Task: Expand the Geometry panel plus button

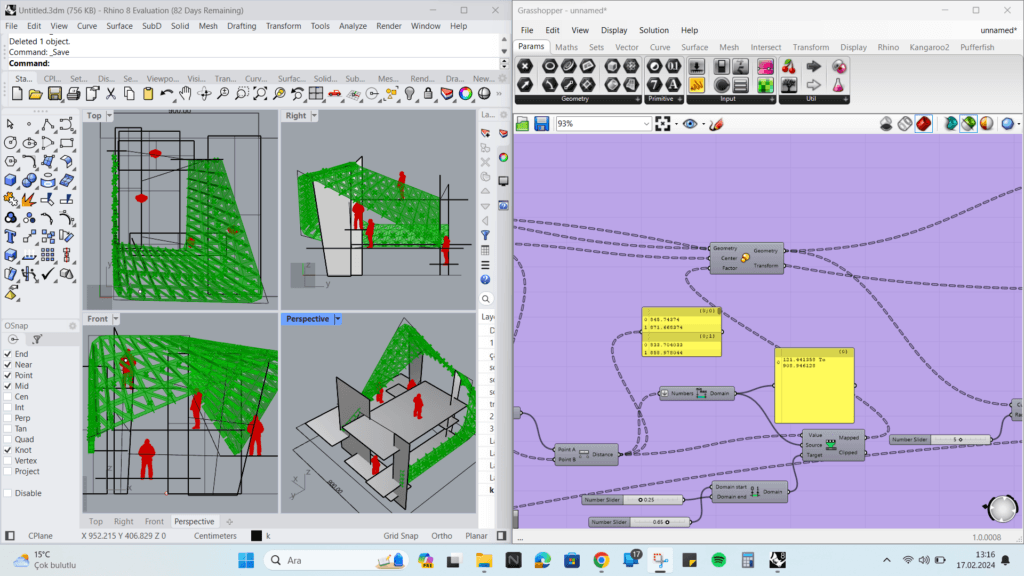Action: click(637, 99)
